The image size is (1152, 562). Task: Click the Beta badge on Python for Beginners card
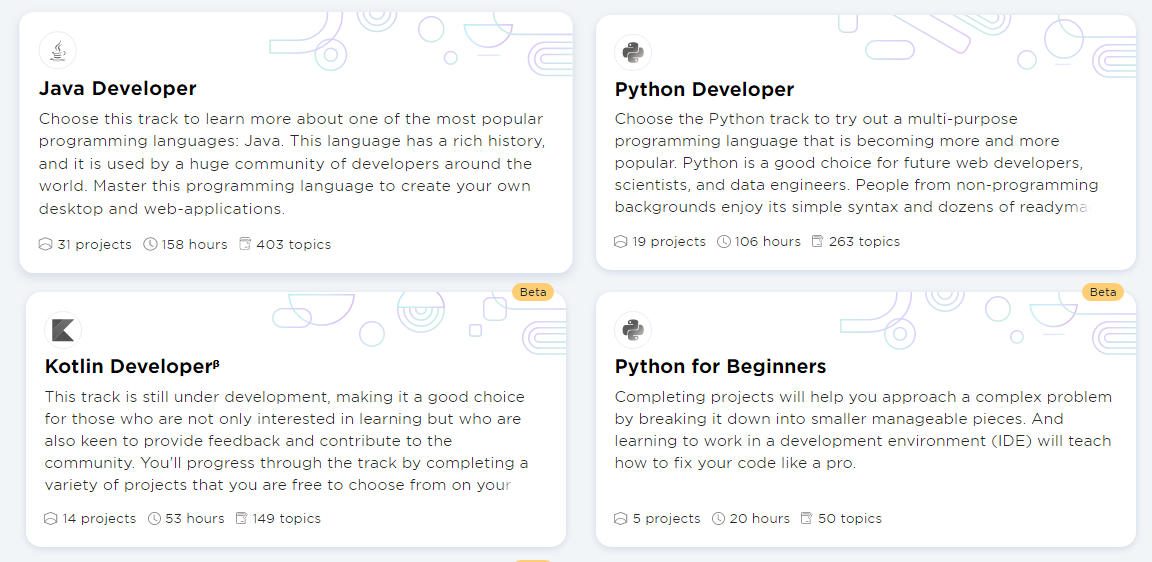click(1103, 292)
